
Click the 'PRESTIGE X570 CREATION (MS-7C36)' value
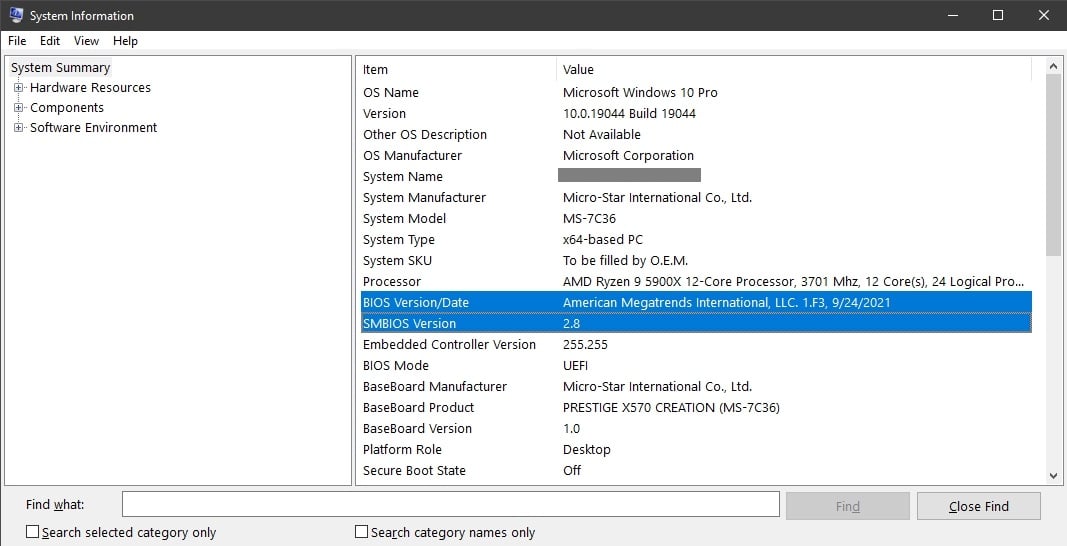coord(671,408)
